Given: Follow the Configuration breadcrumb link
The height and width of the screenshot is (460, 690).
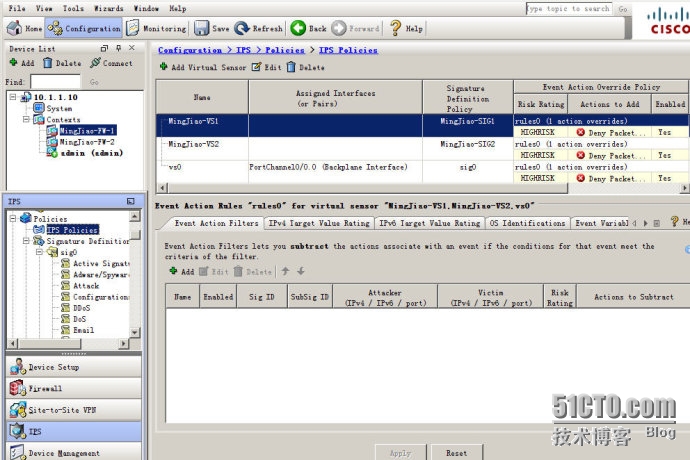Looking at the screenshot, I should (x=190, y=50).
